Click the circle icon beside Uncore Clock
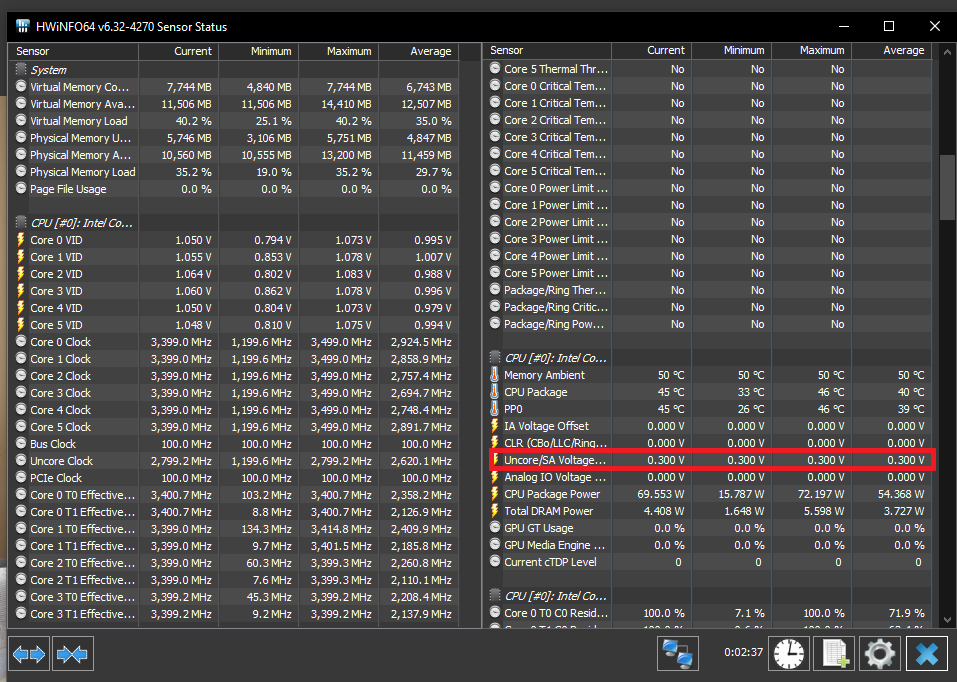Viewport: 957px width, 682px height. point(21,460)
